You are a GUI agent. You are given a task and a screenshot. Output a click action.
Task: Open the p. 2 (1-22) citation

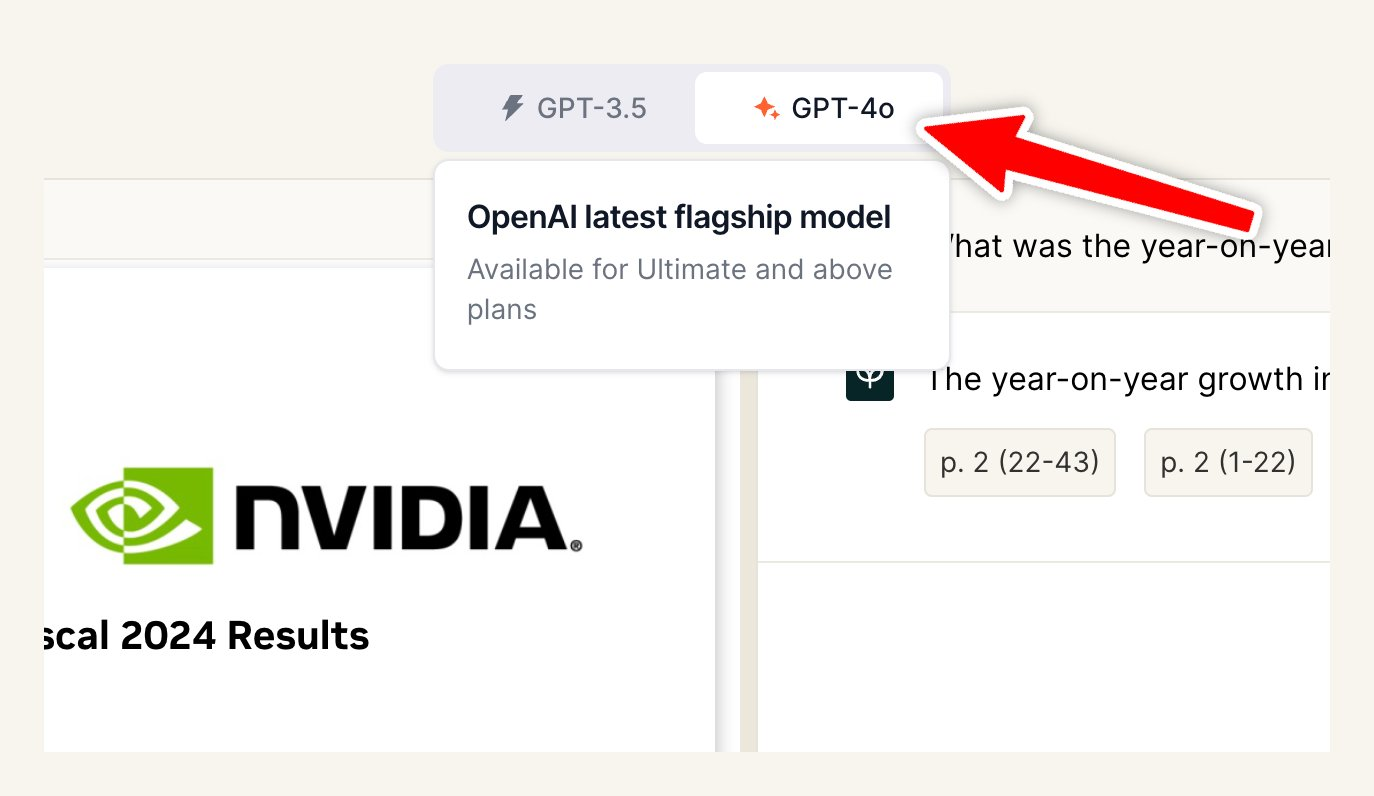(1227, 462)
